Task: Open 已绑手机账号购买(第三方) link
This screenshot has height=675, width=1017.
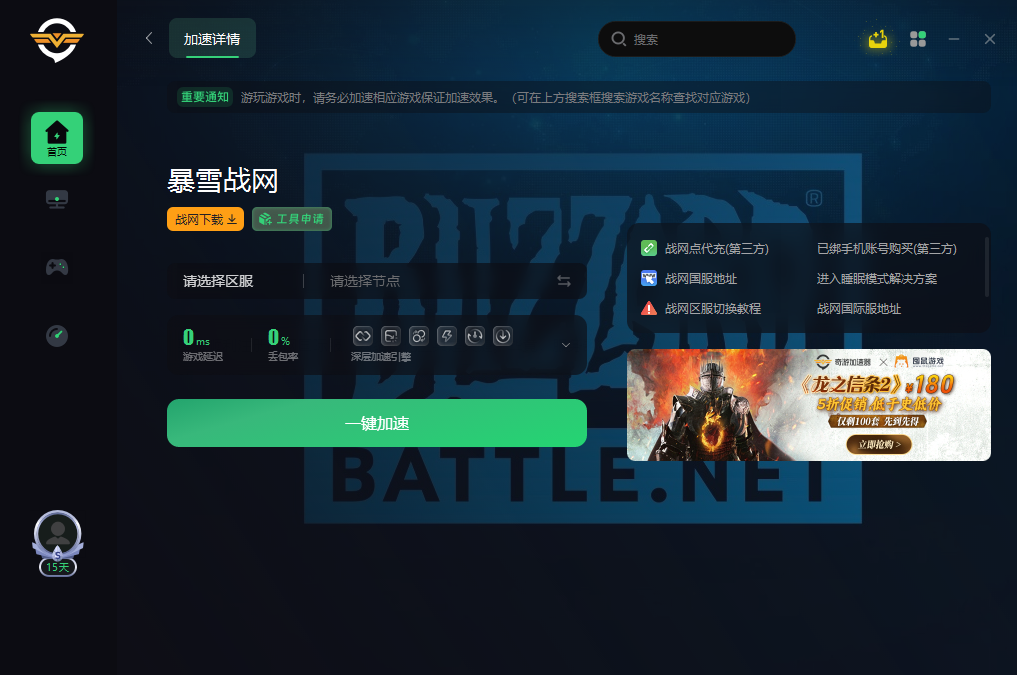Action: click(x=887, y=248)
